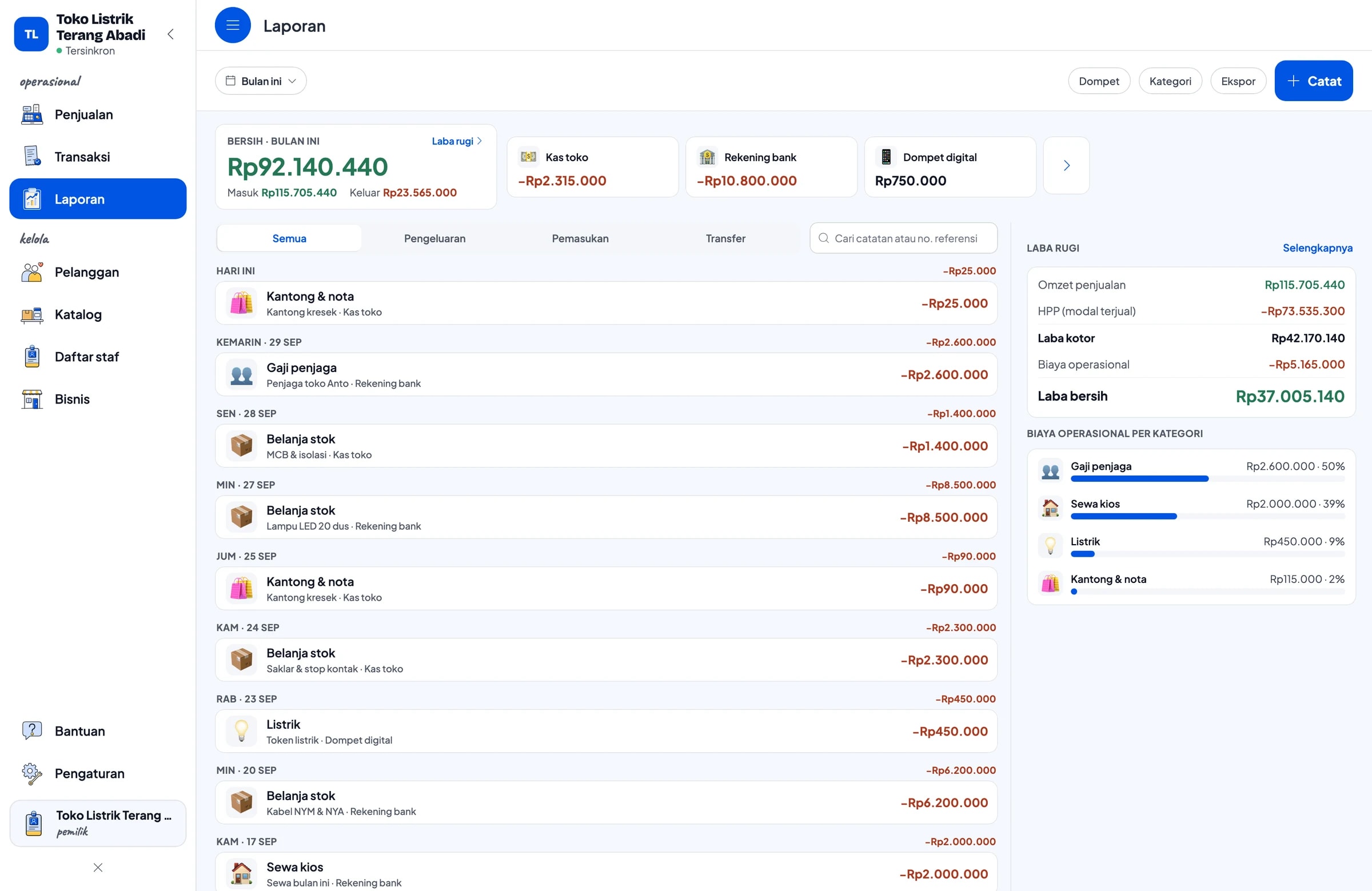Click the Listrik transaction bulb icon
Image resolution: width=1372 pixels, height=891 pixels.
click(242, 731)
